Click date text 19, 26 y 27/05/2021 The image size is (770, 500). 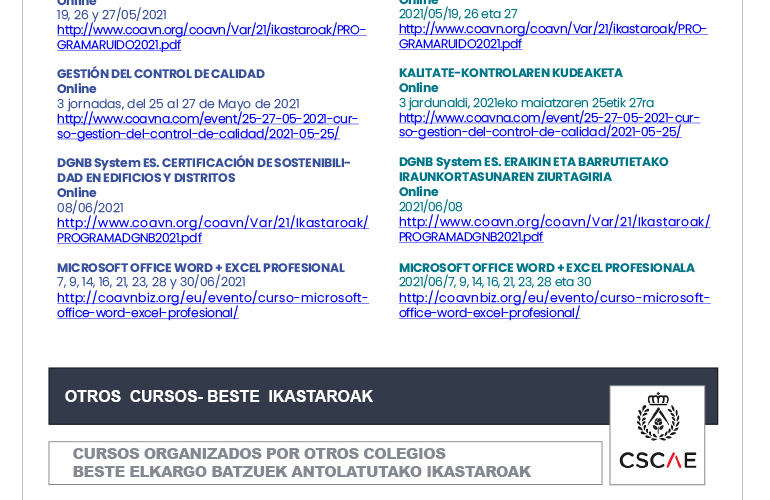[x=112, y=15]
